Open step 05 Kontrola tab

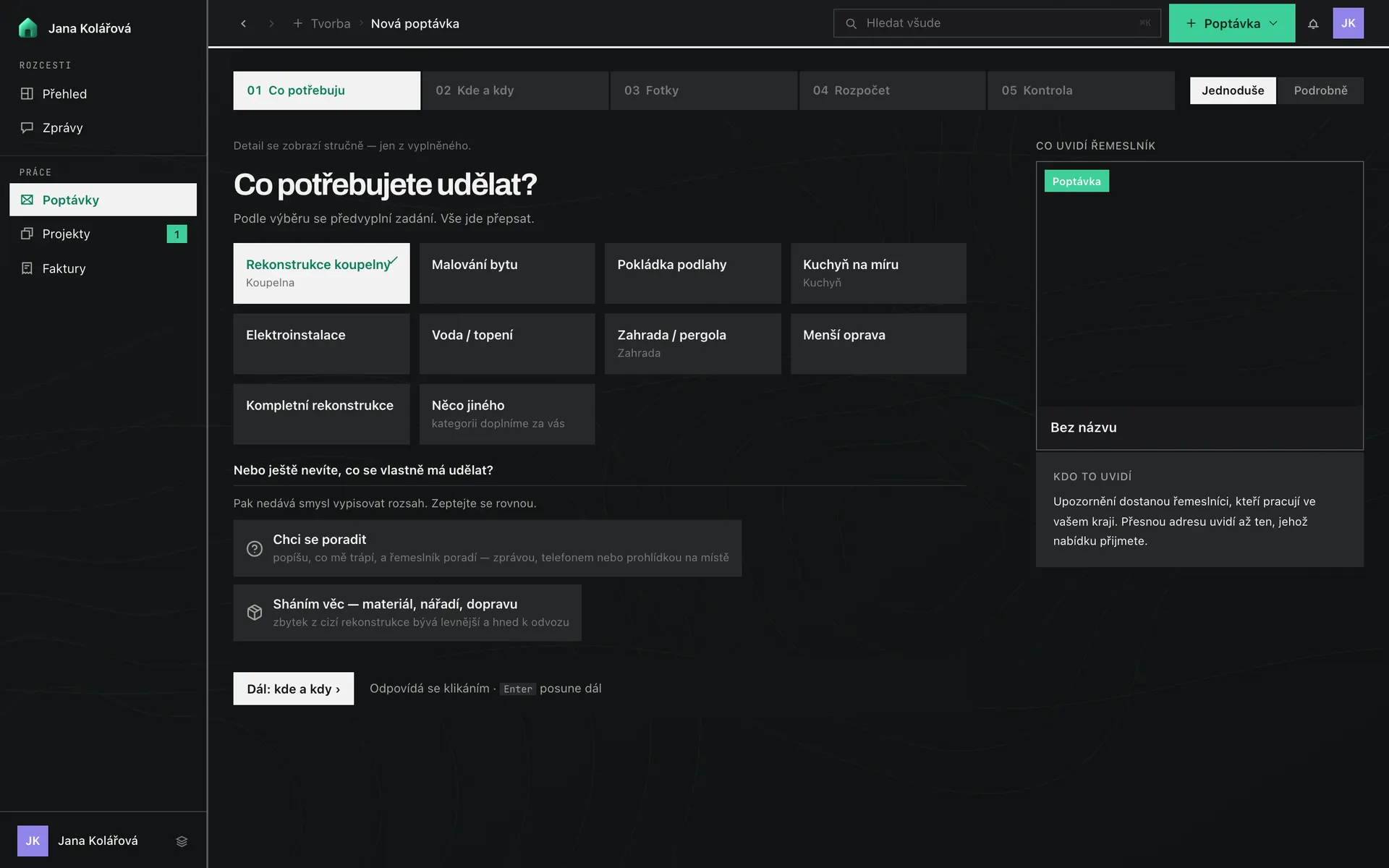coord(1081,90)
